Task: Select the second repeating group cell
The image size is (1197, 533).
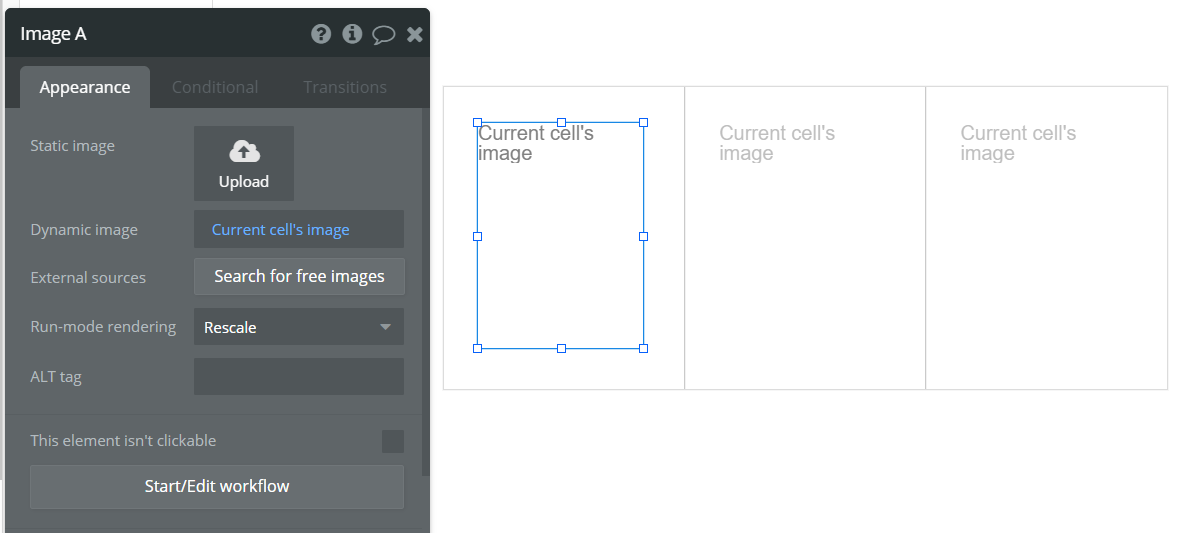Action: (805, 270)
